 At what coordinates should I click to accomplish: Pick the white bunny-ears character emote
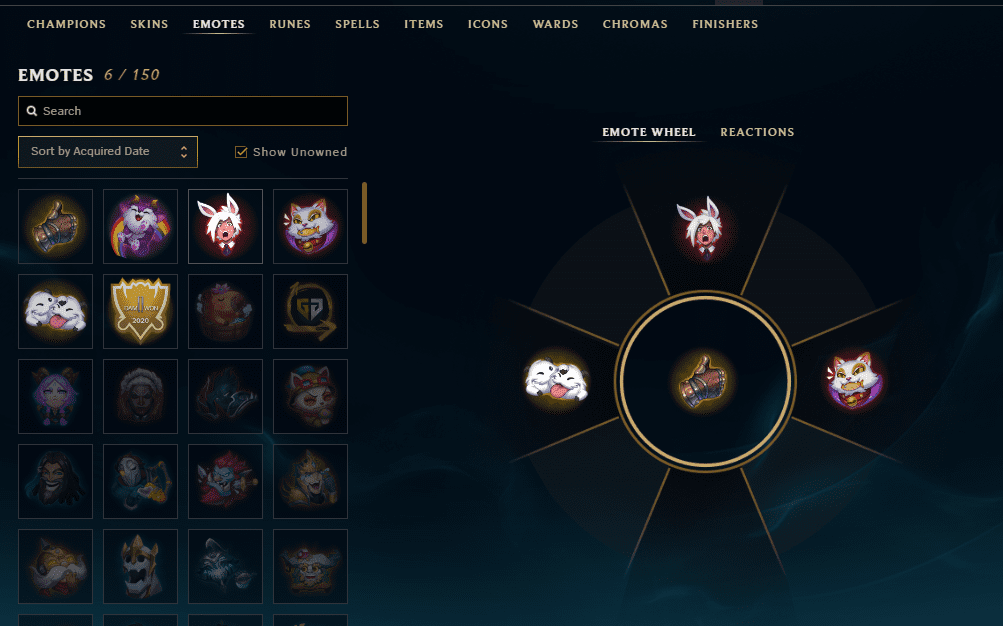pos(225,226)
